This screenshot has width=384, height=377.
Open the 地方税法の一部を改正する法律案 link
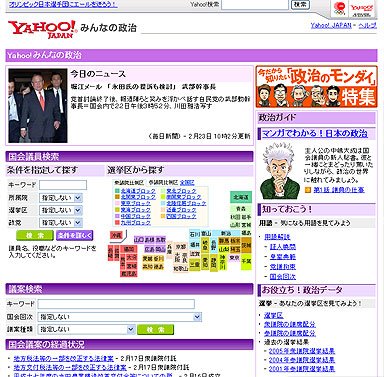point(63,358)
